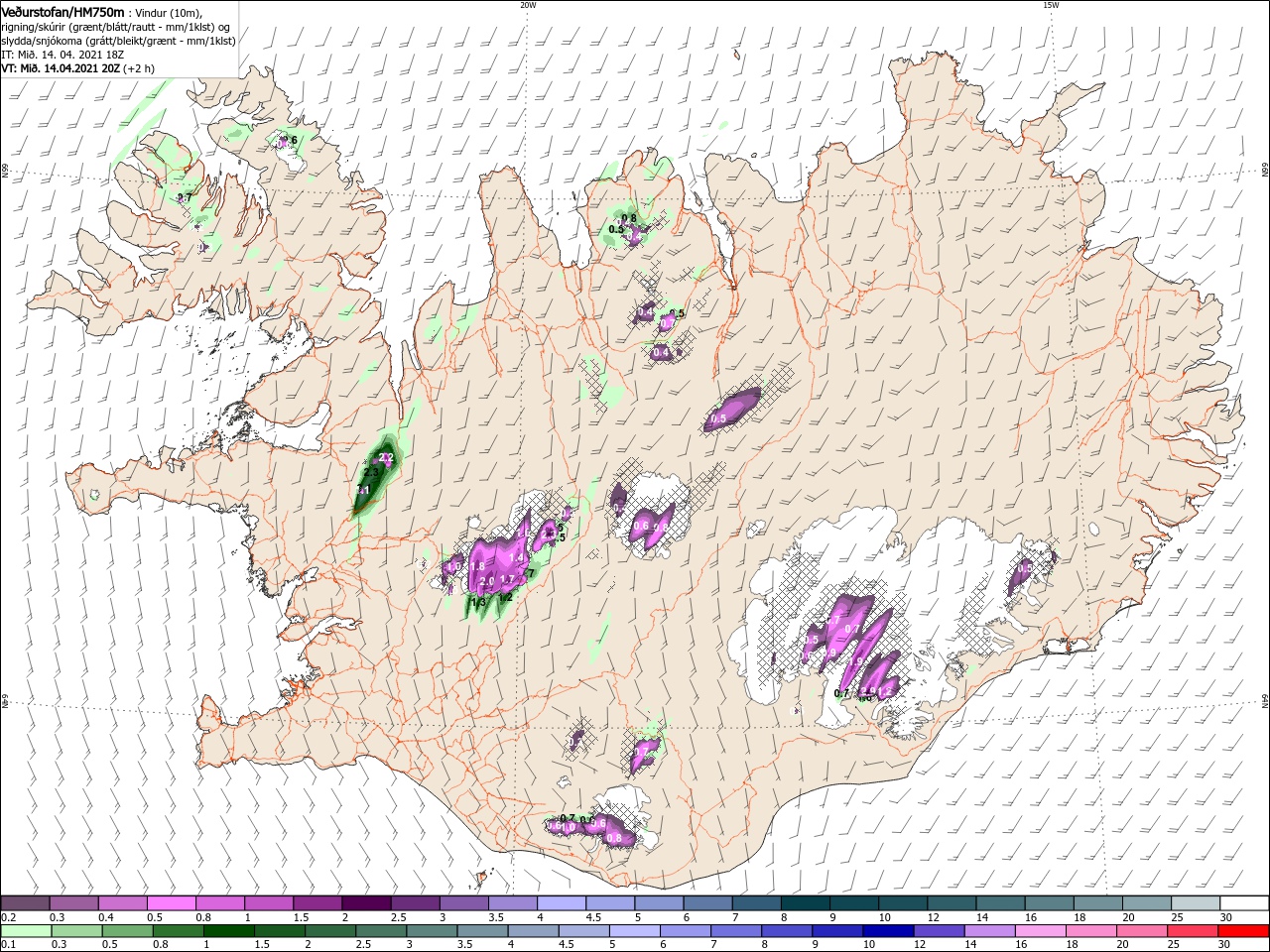Pick the light lavender 4–4.5 swatch in upper legend
Screen dimensions: 1270x952
tap(562, 903)
